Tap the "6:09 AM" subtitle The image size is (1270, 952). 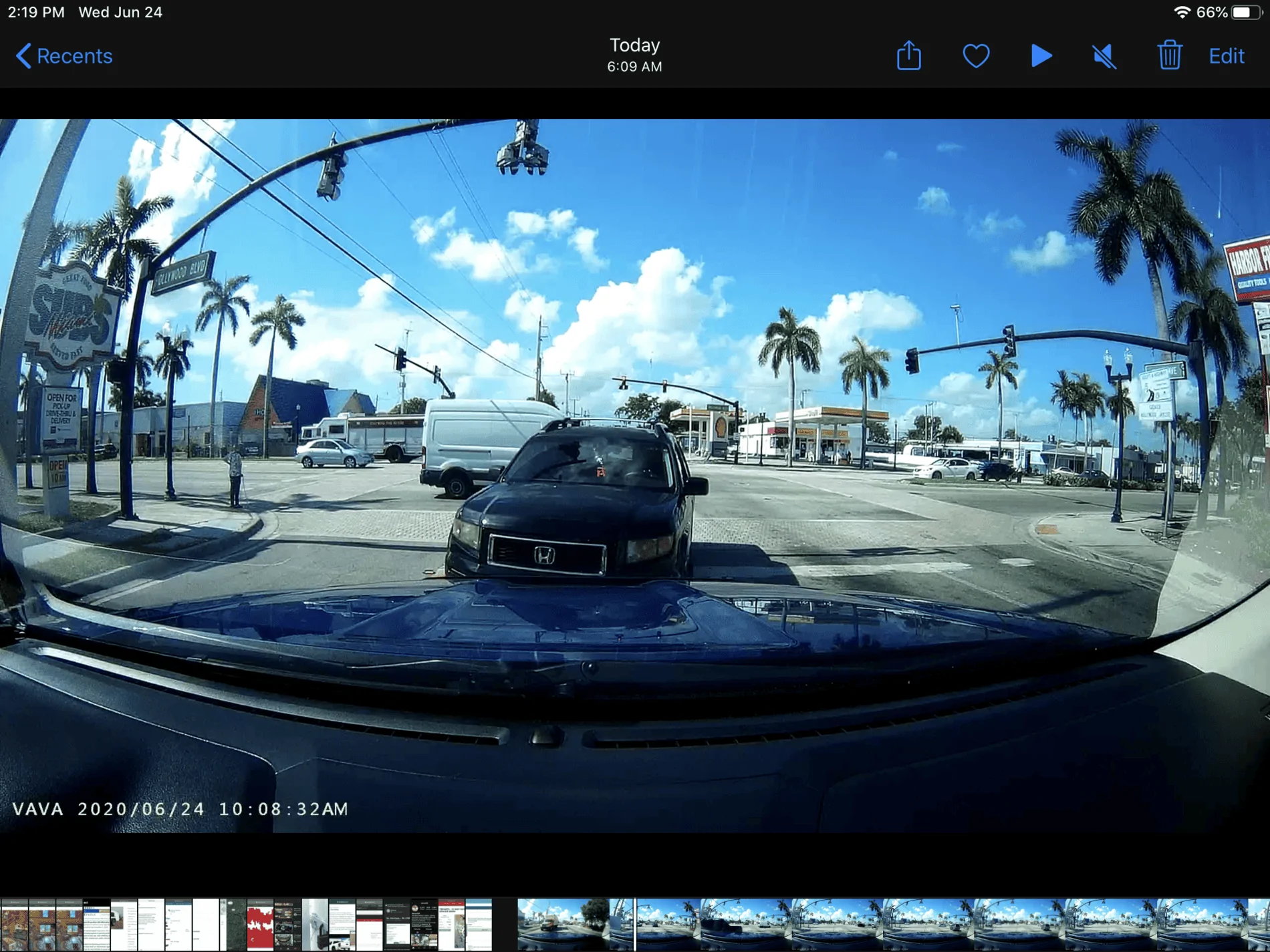[635, 67]
